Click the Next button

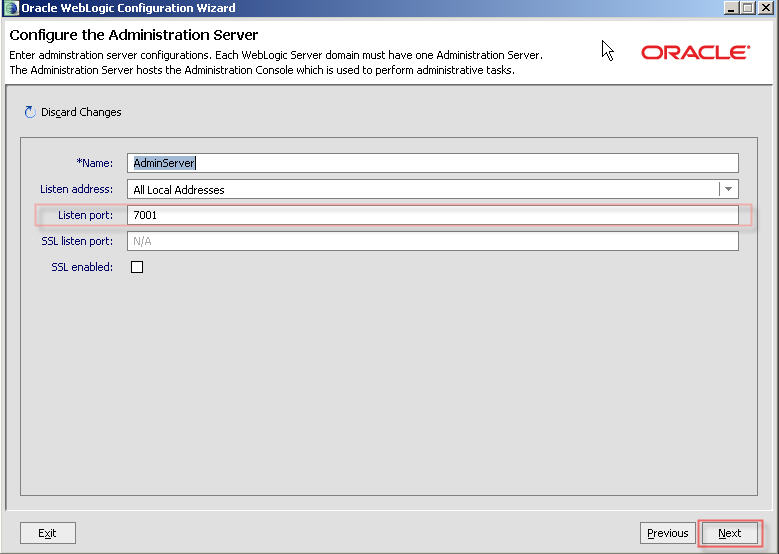(x=729, y=533)
